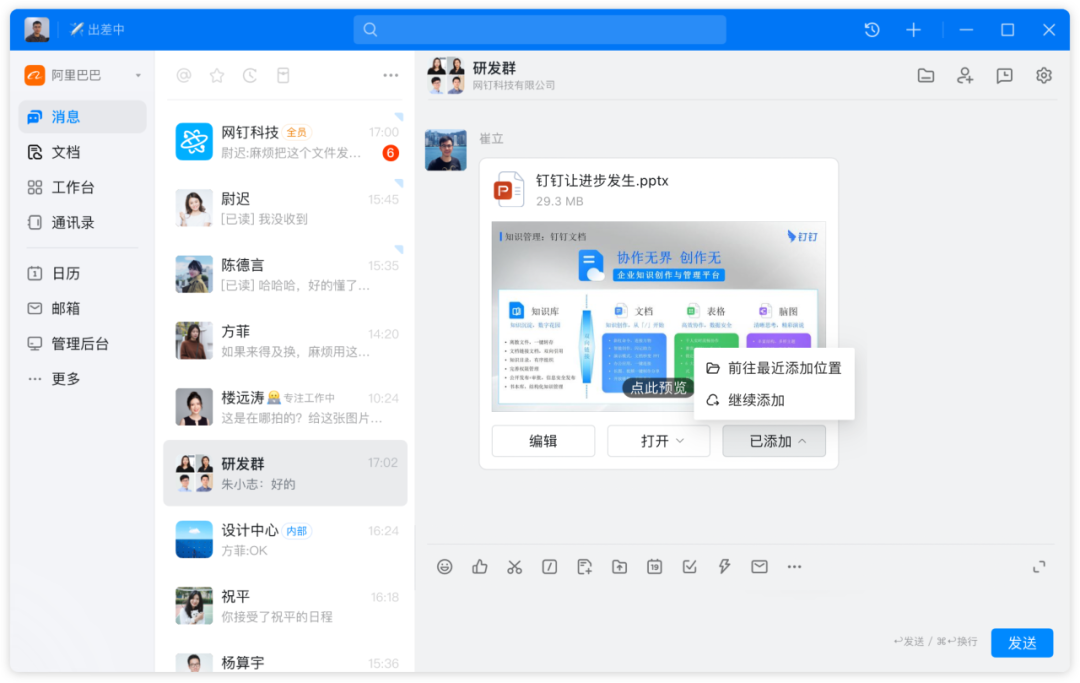Open the chat with 陈德言
Screen dimensions: 1080x683
click(x=285, y=274)
